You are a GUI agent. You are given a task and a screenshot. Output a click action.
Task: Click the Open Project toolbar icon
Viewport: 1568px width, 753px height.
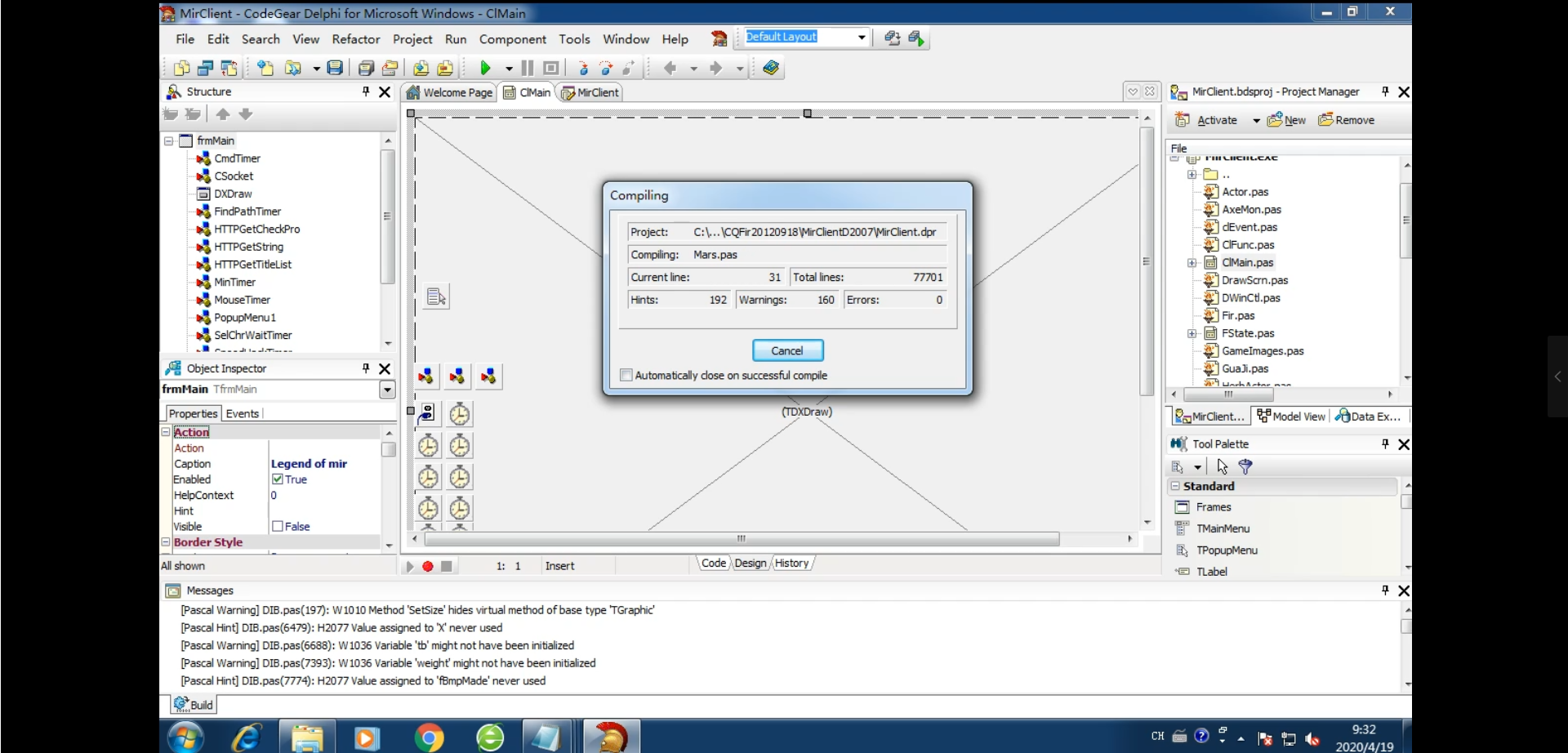click(390, 68)
